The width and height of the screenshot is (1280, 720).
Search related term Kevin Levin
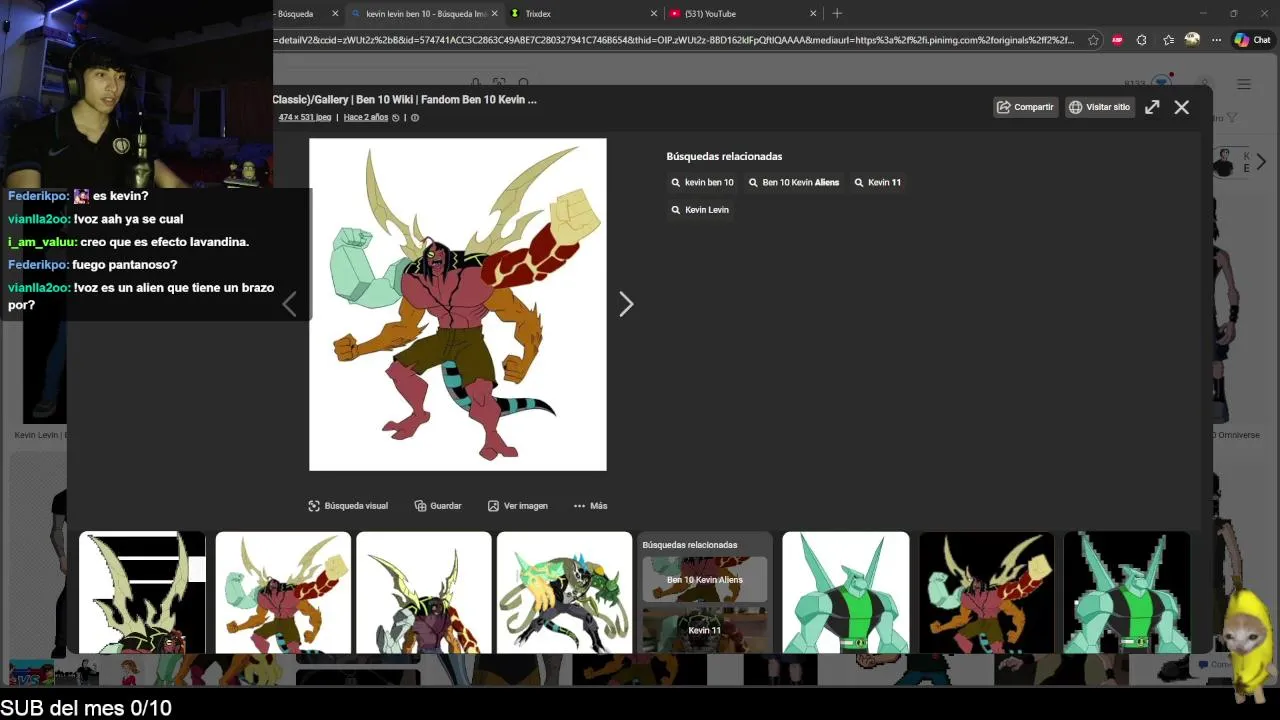click(700, 210)
